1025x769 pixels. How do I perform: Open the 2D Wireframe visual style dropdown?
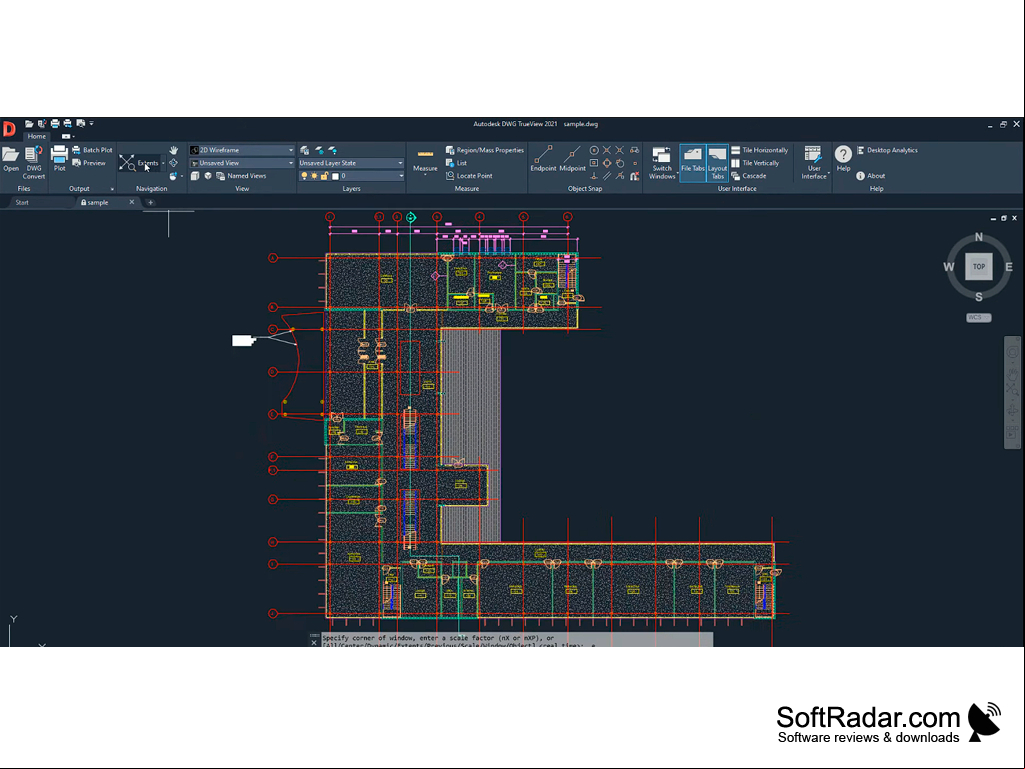click(242, 150)
